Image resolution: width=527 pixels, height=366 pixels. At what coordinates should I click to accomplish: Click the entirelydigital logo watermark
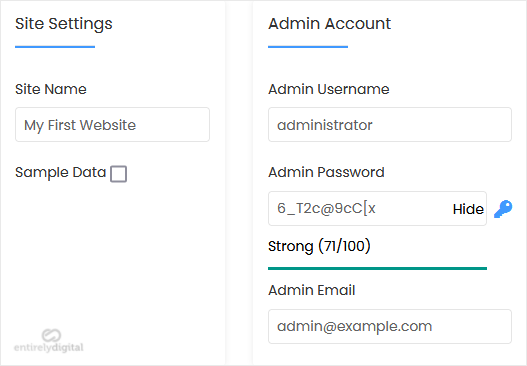(x=49, y=341)
